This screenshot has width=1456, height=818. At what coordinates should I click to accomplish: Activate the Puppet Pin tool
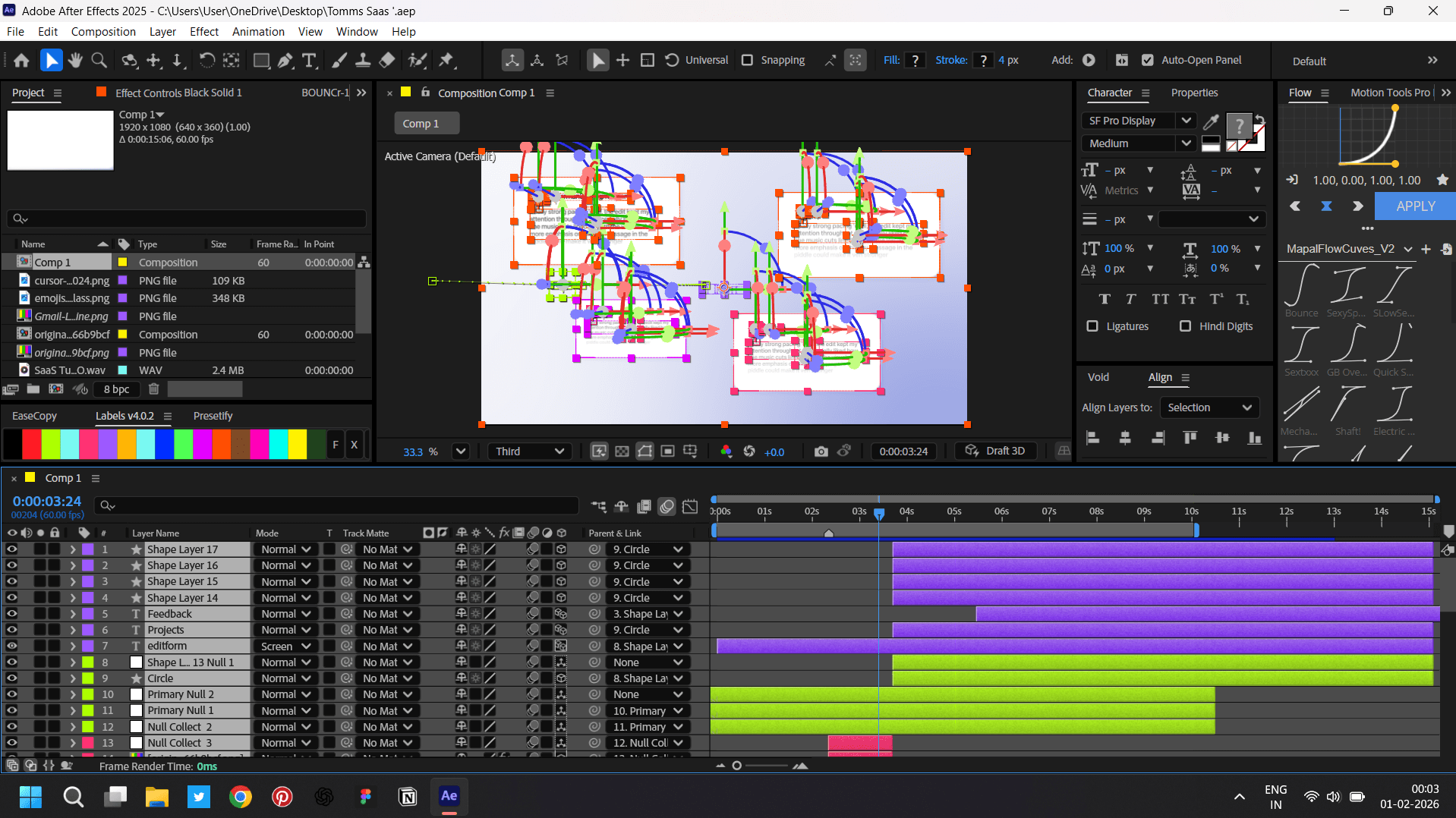[446, 61]
